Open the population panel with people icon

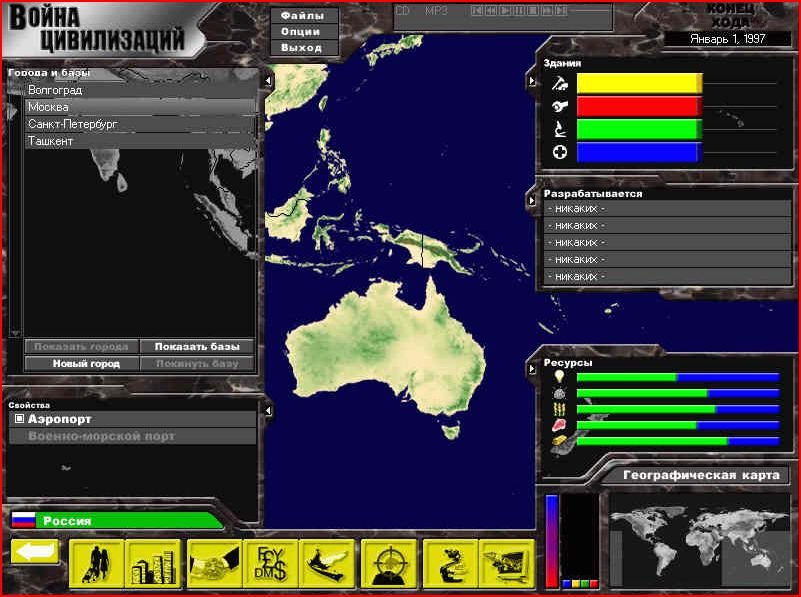click(96, 563)
